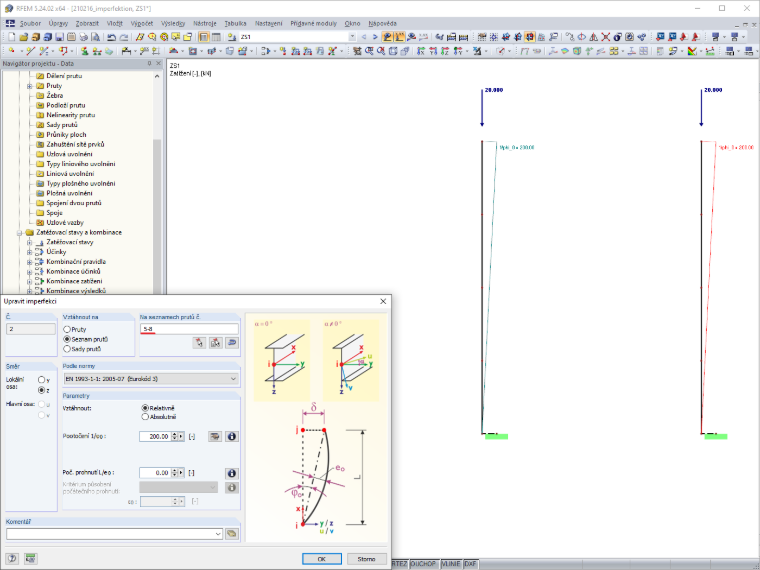The image size is (760, 570).
Task: Click the red X delete icon in top toolbar
Action: [x=605, y=37]
